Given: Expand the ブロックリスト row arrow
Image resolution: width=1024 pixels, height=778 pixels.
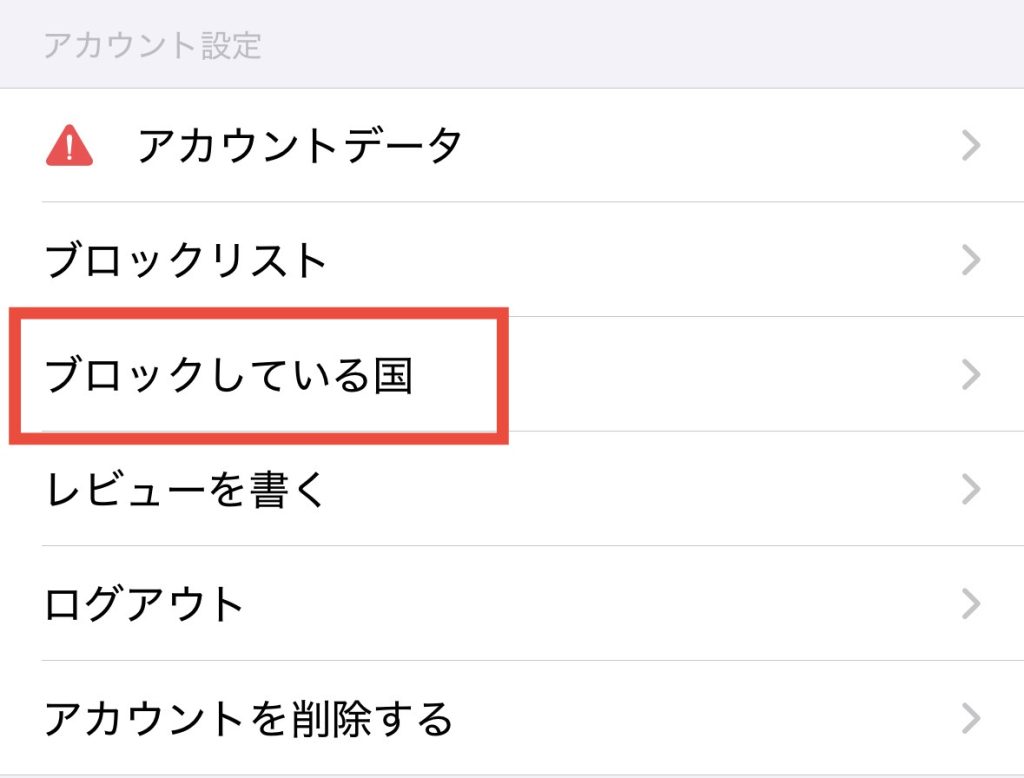Looking at the screenshot, I should click(970, 261).
